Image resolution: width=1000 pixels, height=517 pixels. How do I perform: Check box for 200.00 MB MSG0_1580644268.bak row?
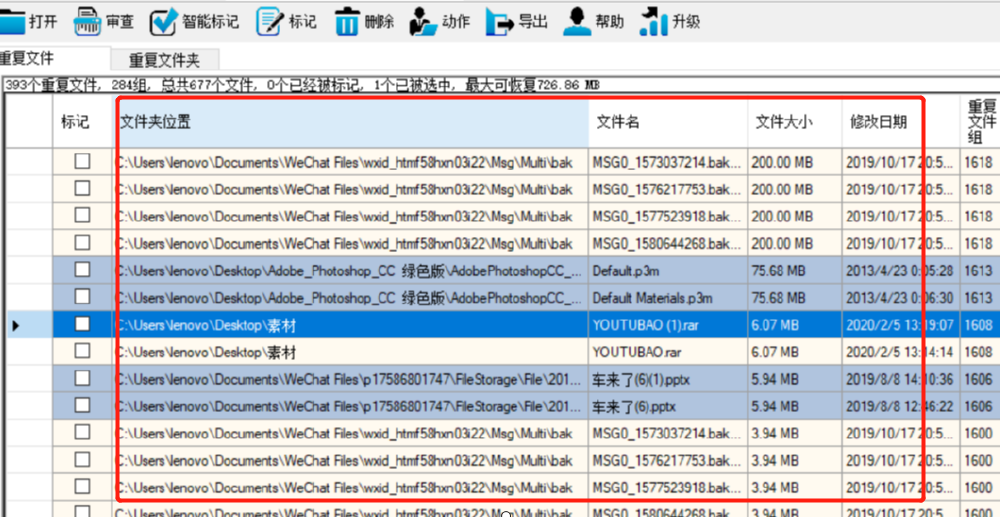pyautogui.click(x=82, y=242)
